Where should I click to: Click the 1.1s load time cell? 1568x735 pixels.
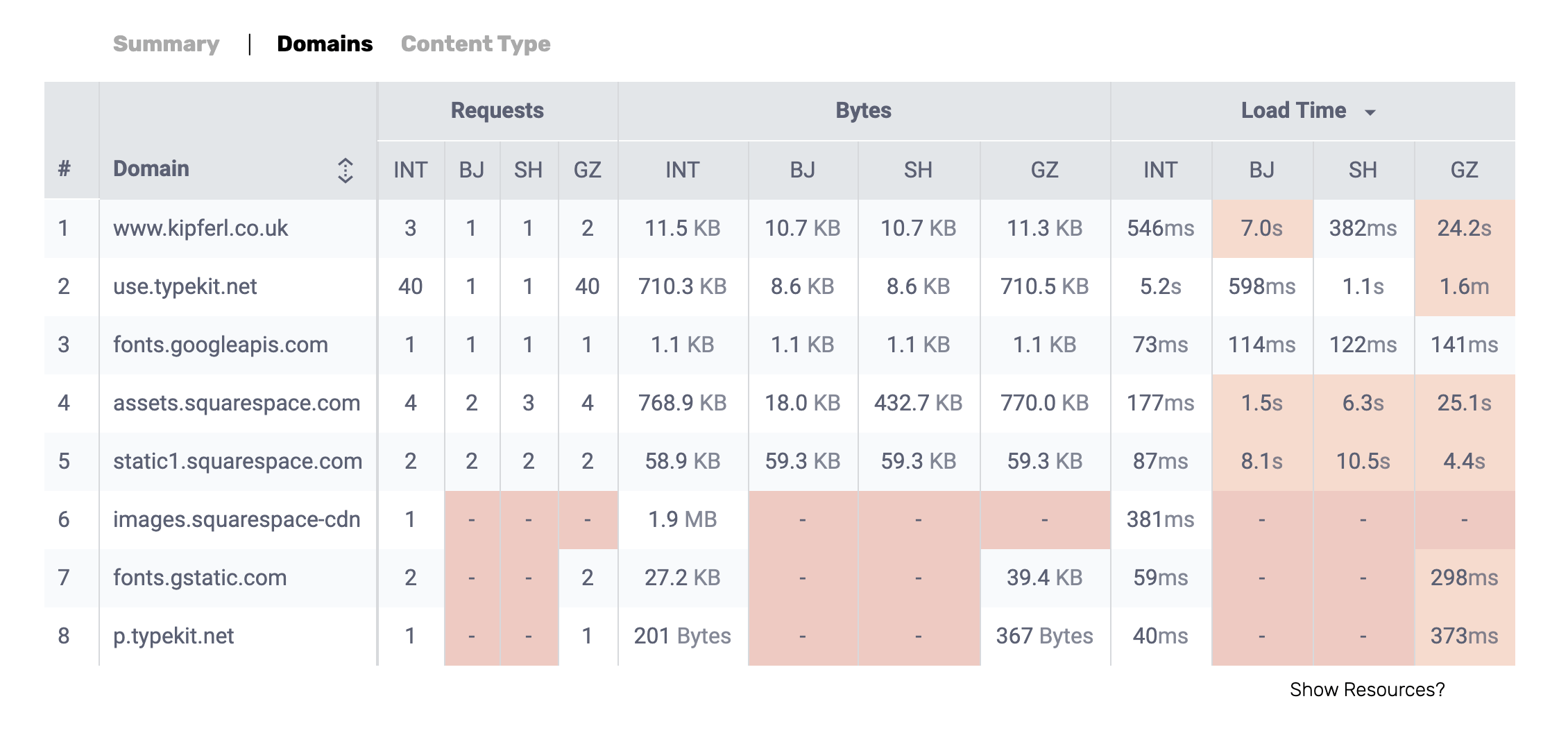click(x=1363, y=286)
